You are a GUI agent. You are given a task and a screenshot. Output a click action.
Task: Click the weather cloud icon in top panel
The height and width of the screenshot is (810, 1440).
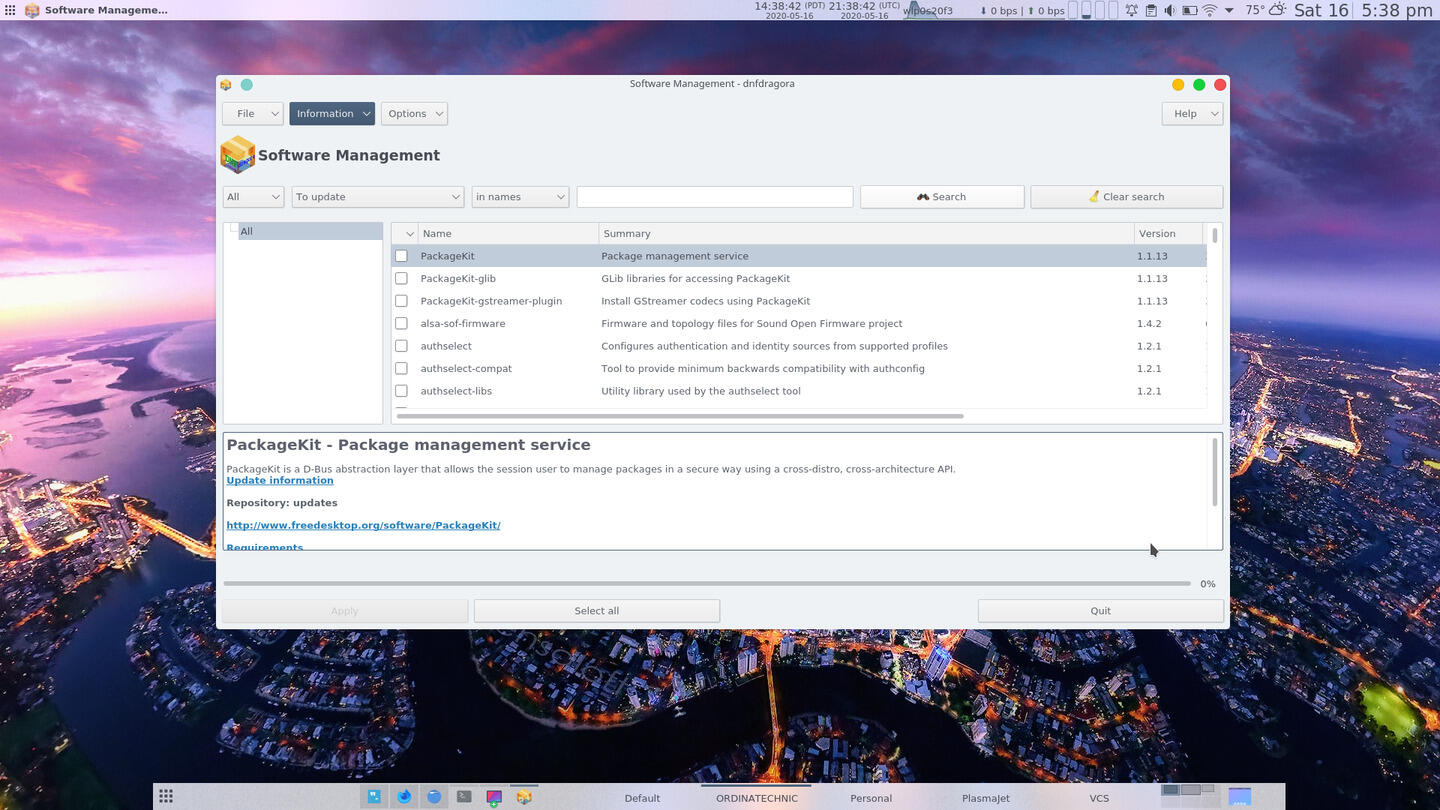point(1277,10)
